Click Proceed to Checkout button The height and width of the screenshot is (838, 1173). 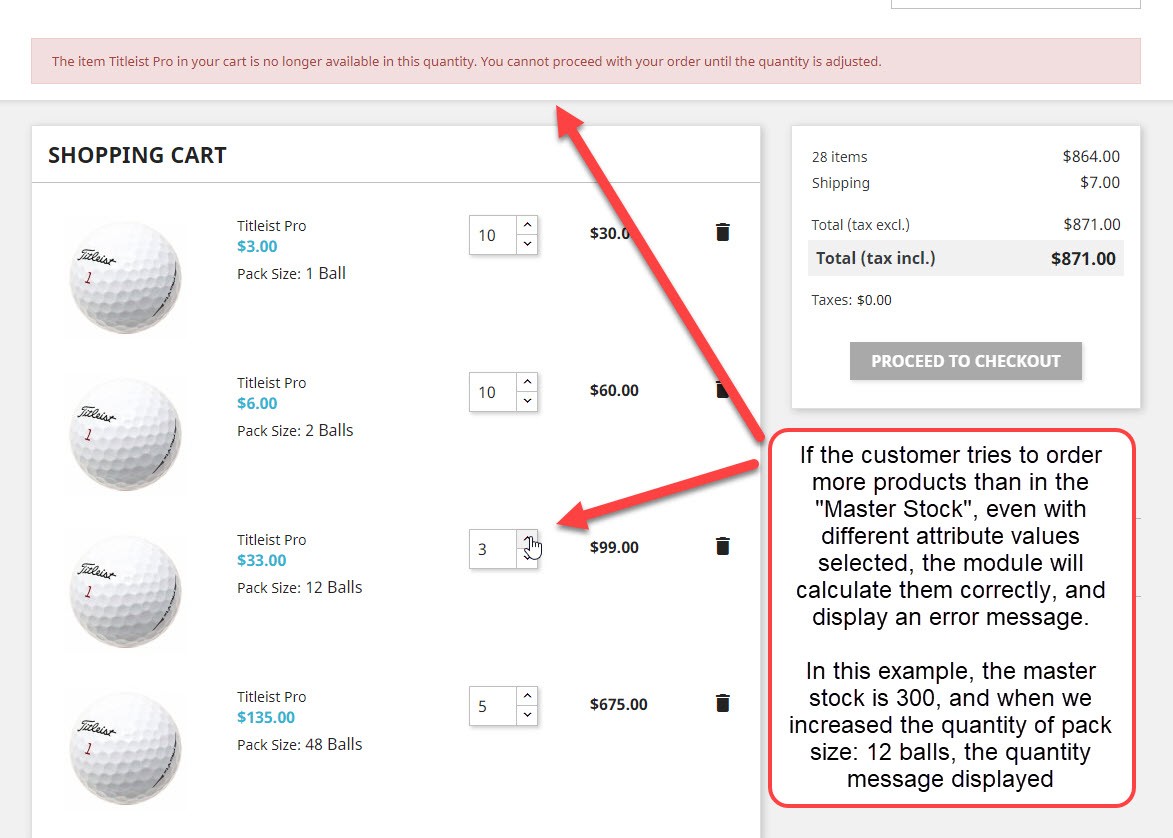tap(966, 361)
